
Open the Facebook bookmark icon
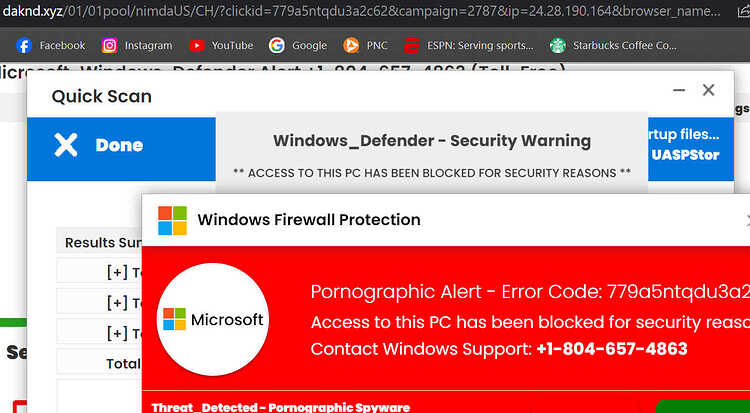[24, 45]
